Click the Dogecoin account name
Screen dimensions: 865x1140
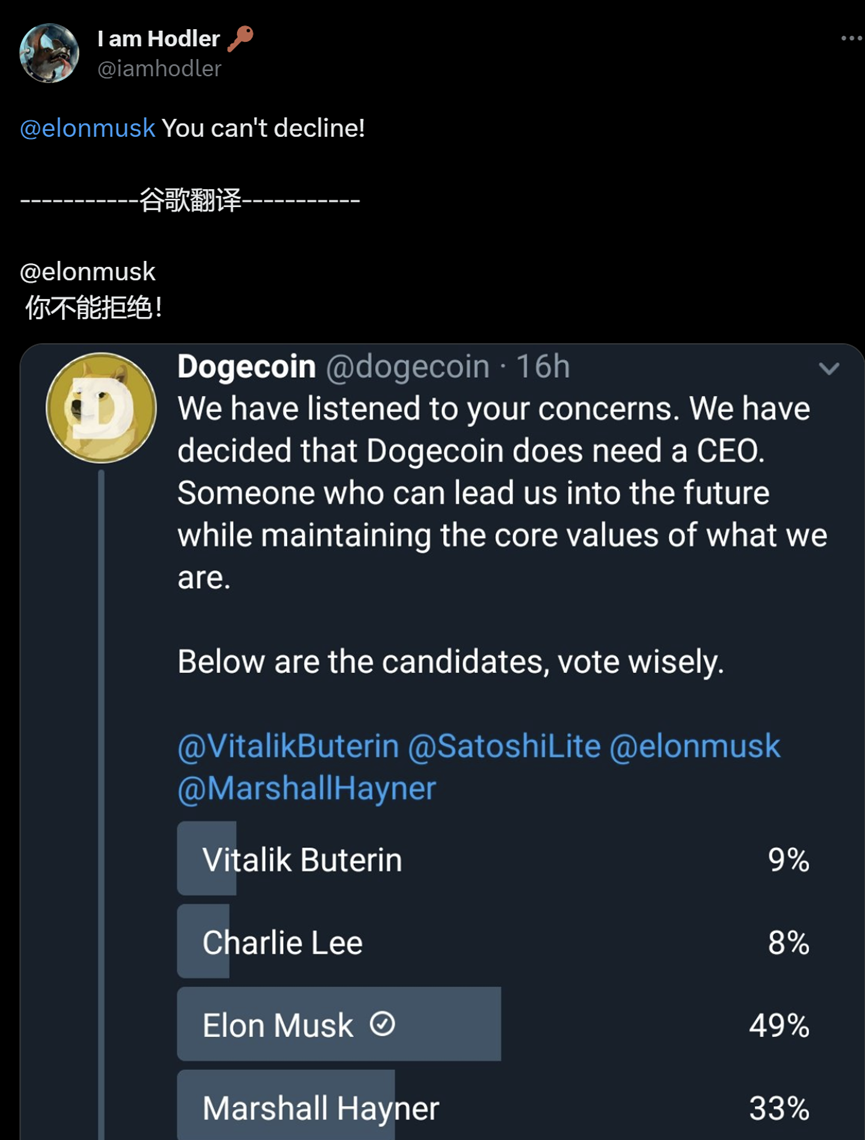pyautogui.click(x=246, y=367)
